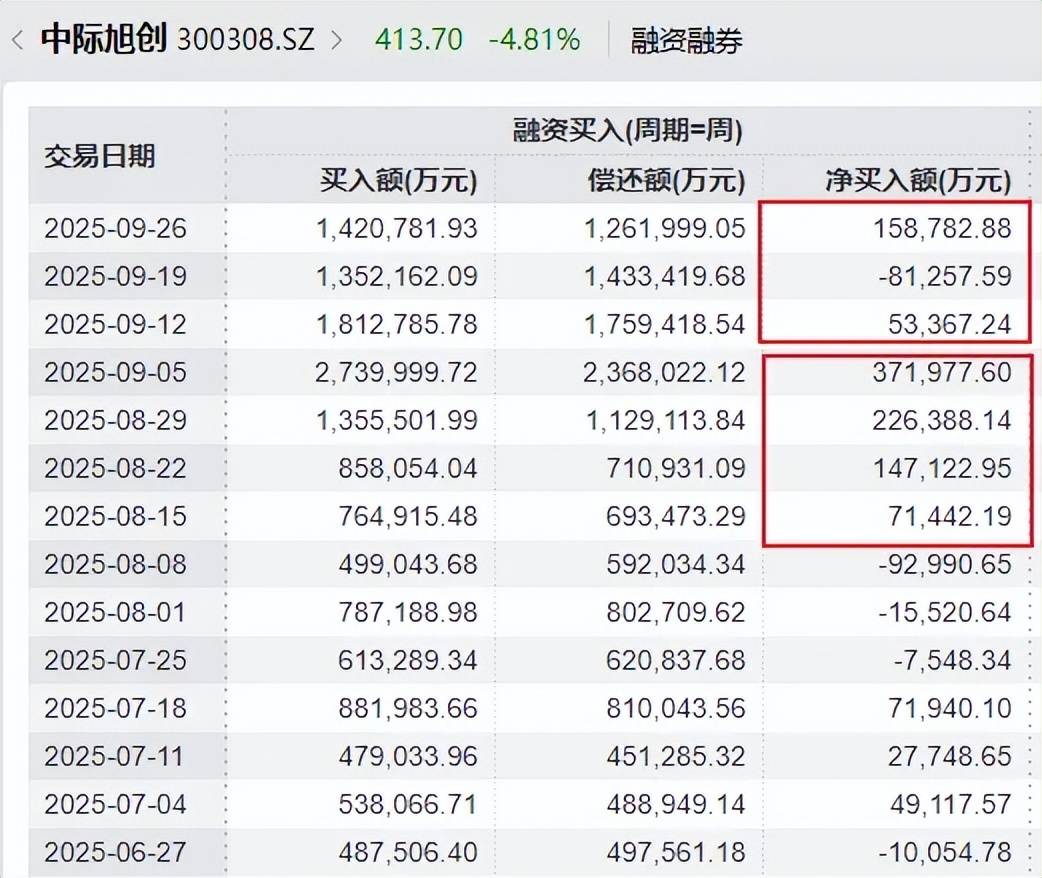Go to previous stock with left chevron
1042x878 pixels.
18,40
